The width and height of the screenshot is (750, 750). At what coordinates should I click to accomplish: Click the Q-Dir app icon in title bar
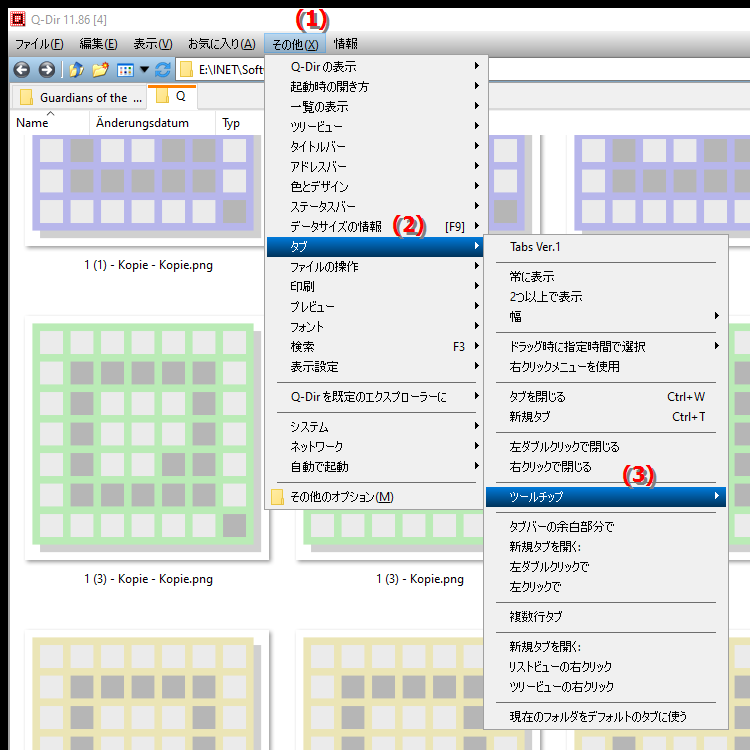tap(18, 20)
